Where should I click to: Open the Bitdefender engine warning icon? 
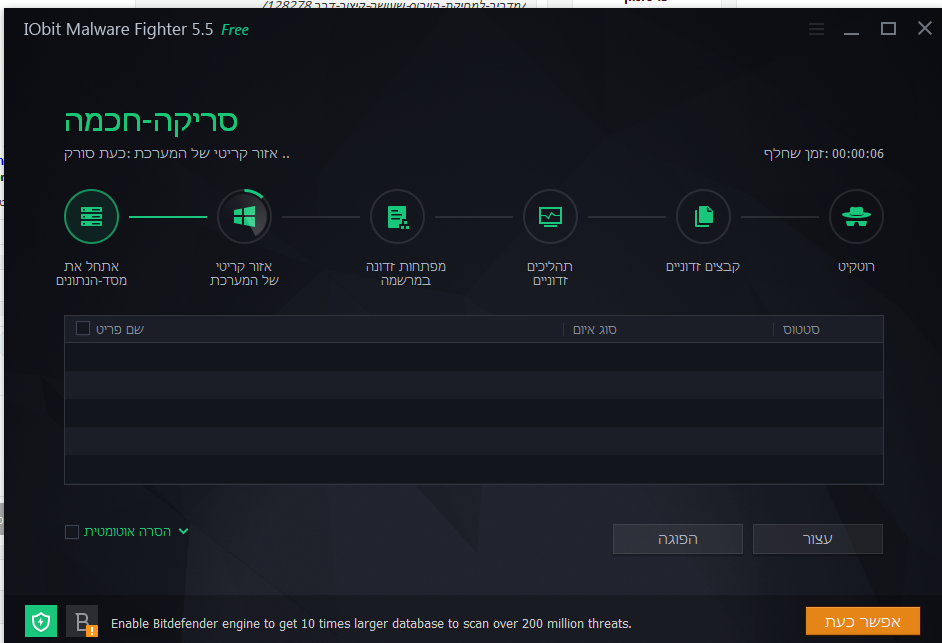82,621
